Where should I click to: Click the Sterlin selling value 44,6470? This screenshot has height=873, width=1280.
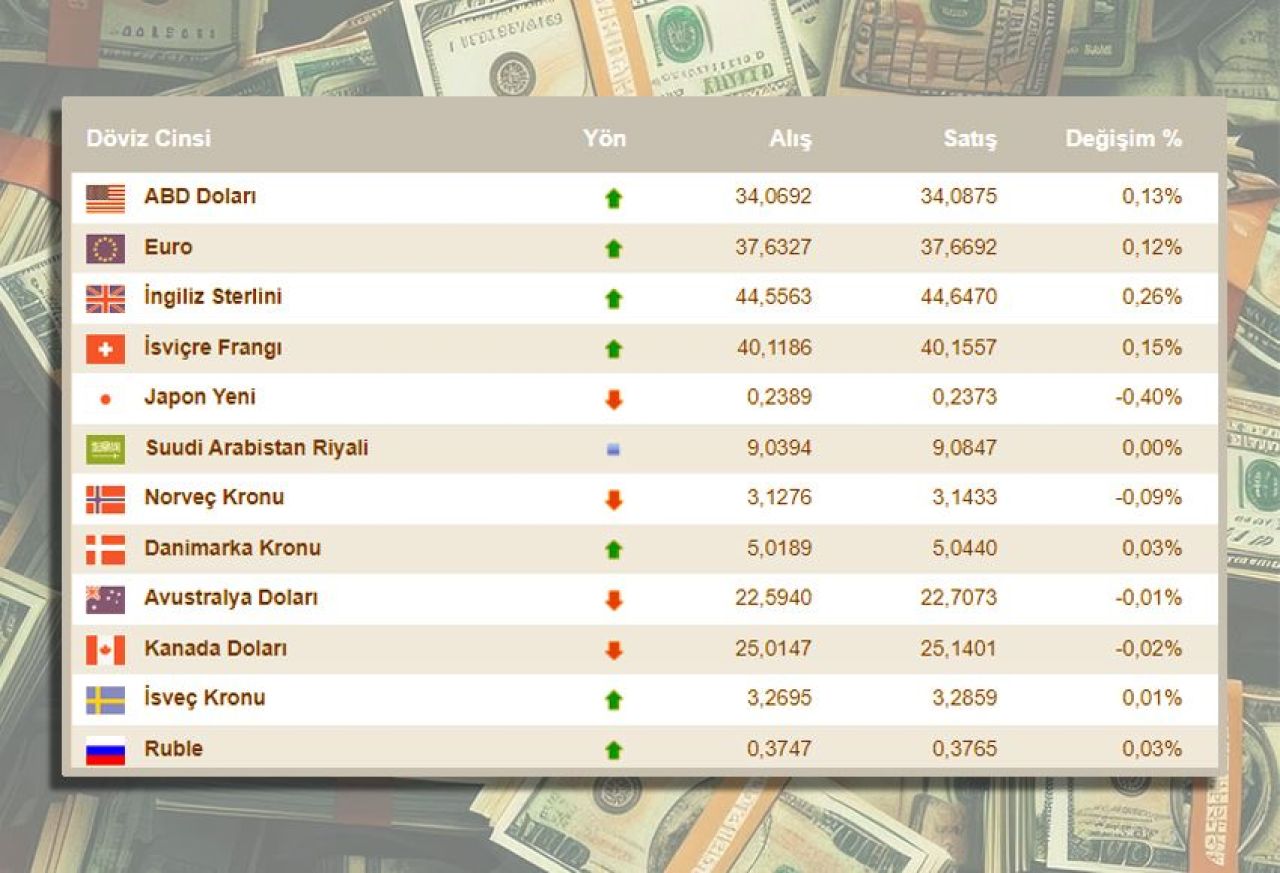pos(958,297)
